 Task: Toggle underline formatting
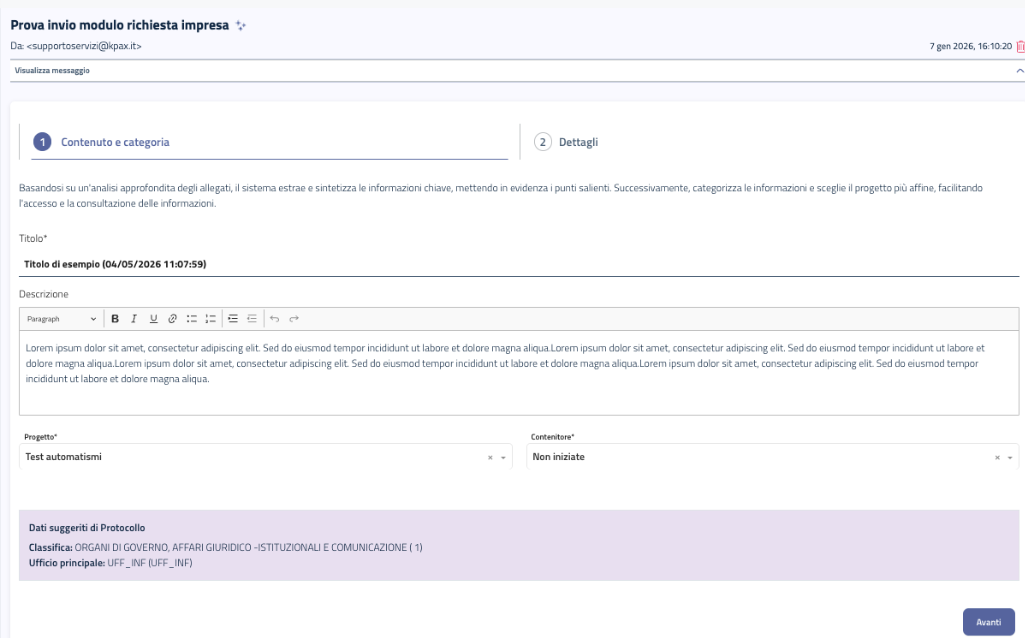153,319
